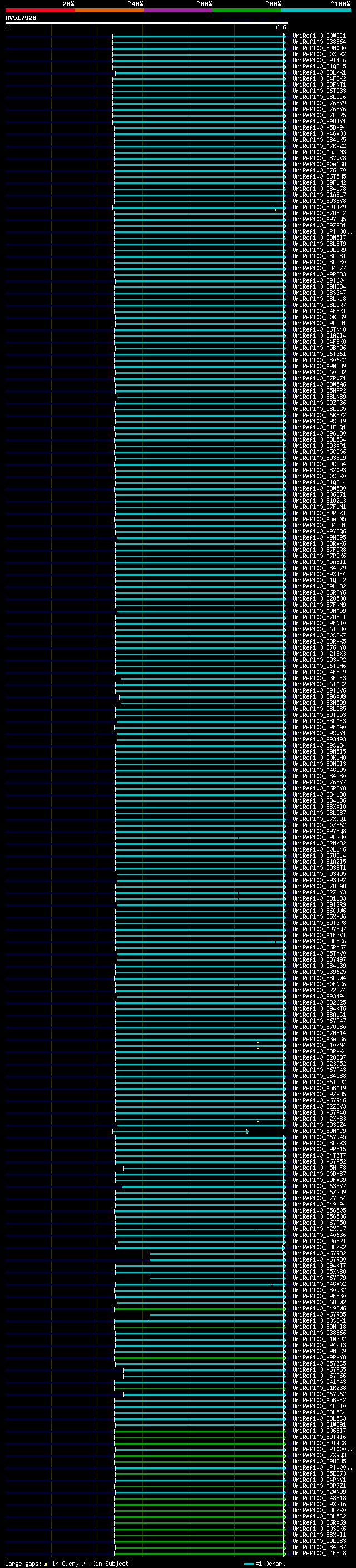Open hit UniRef100_B7FI25
The height and width of the screenshot is (1568, 356).
click(319, 115)
